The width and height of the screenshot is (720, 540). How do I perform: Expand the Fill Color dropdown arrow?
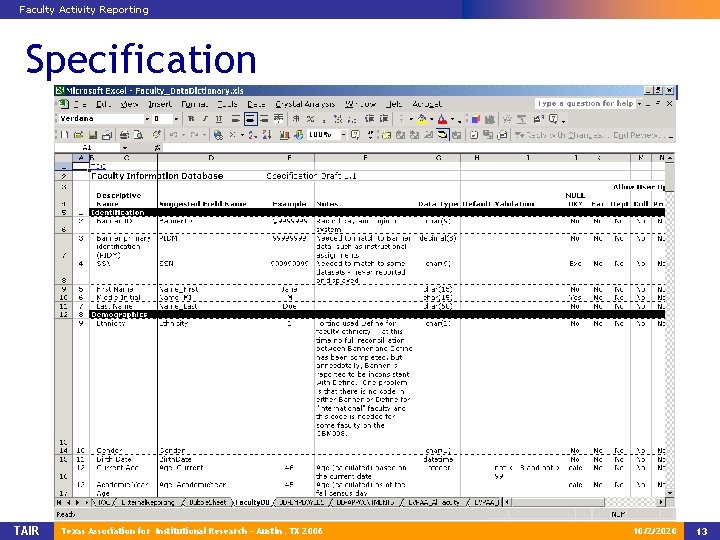pos(432,119)
